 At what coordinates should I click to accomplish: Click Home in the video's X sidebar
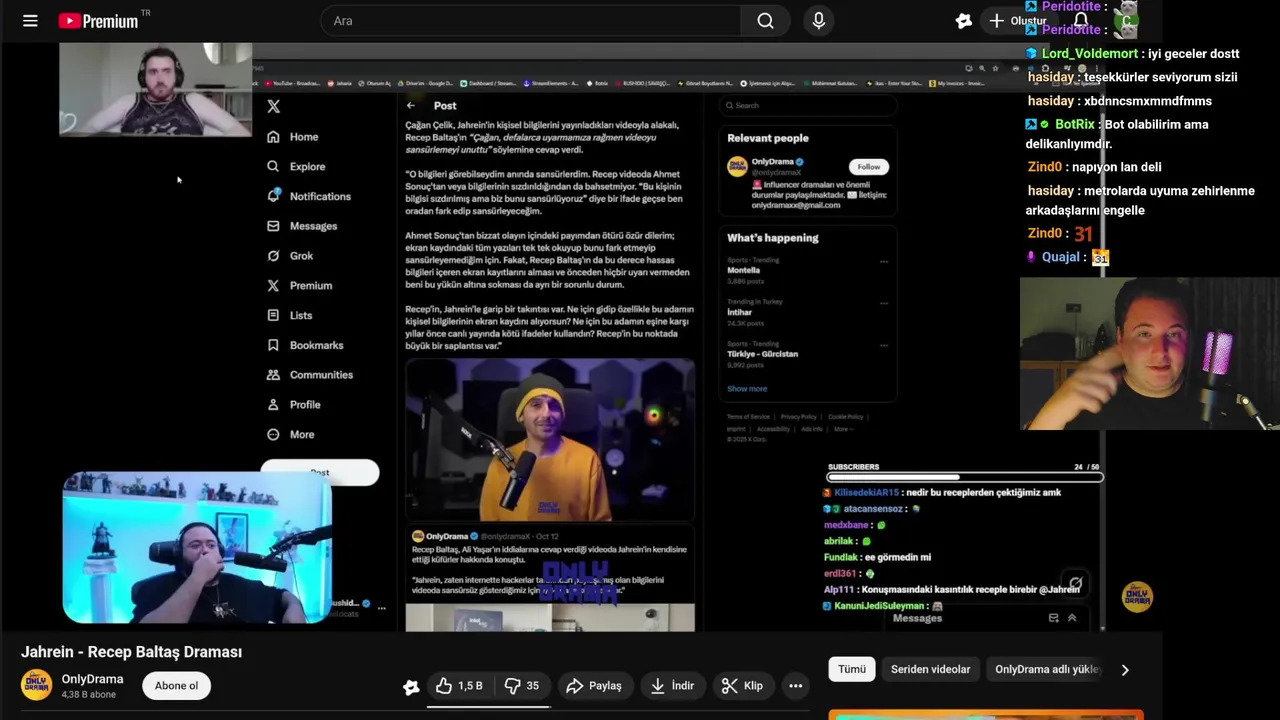(293, 137)
